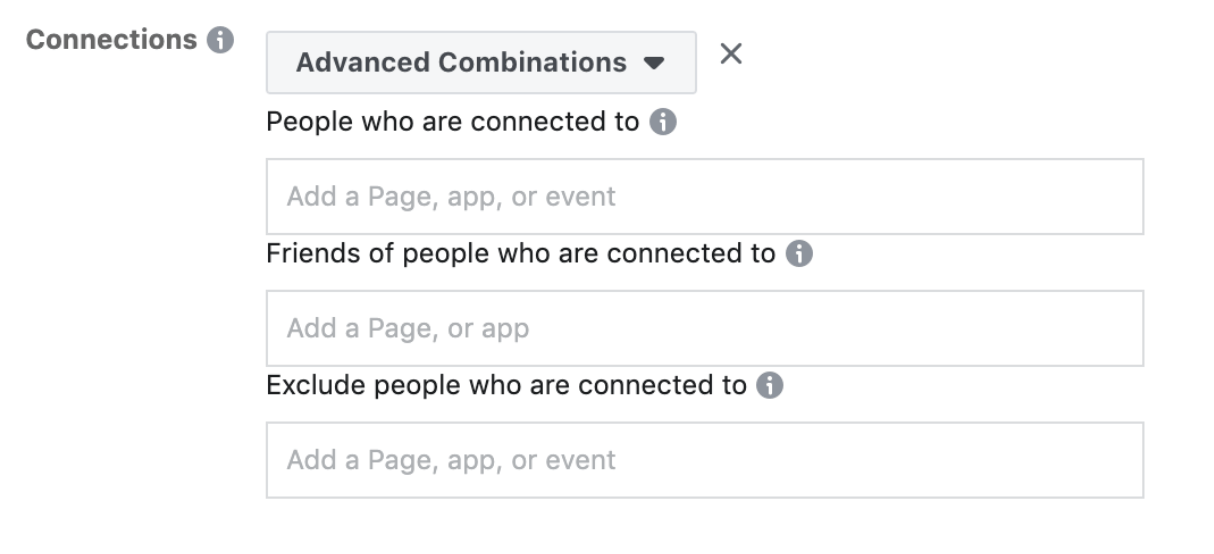
Task: Click placeholder text in first Page, app, or event box
Action: click(x=451, y=197)
